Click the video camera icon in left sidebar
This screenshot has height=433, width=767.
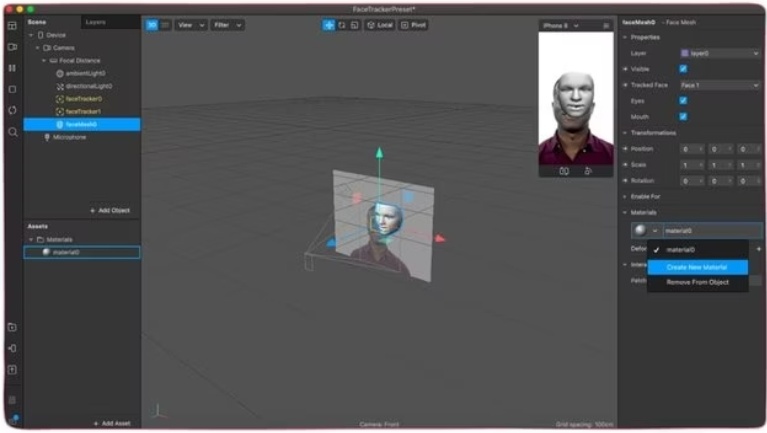pos(12,47)
